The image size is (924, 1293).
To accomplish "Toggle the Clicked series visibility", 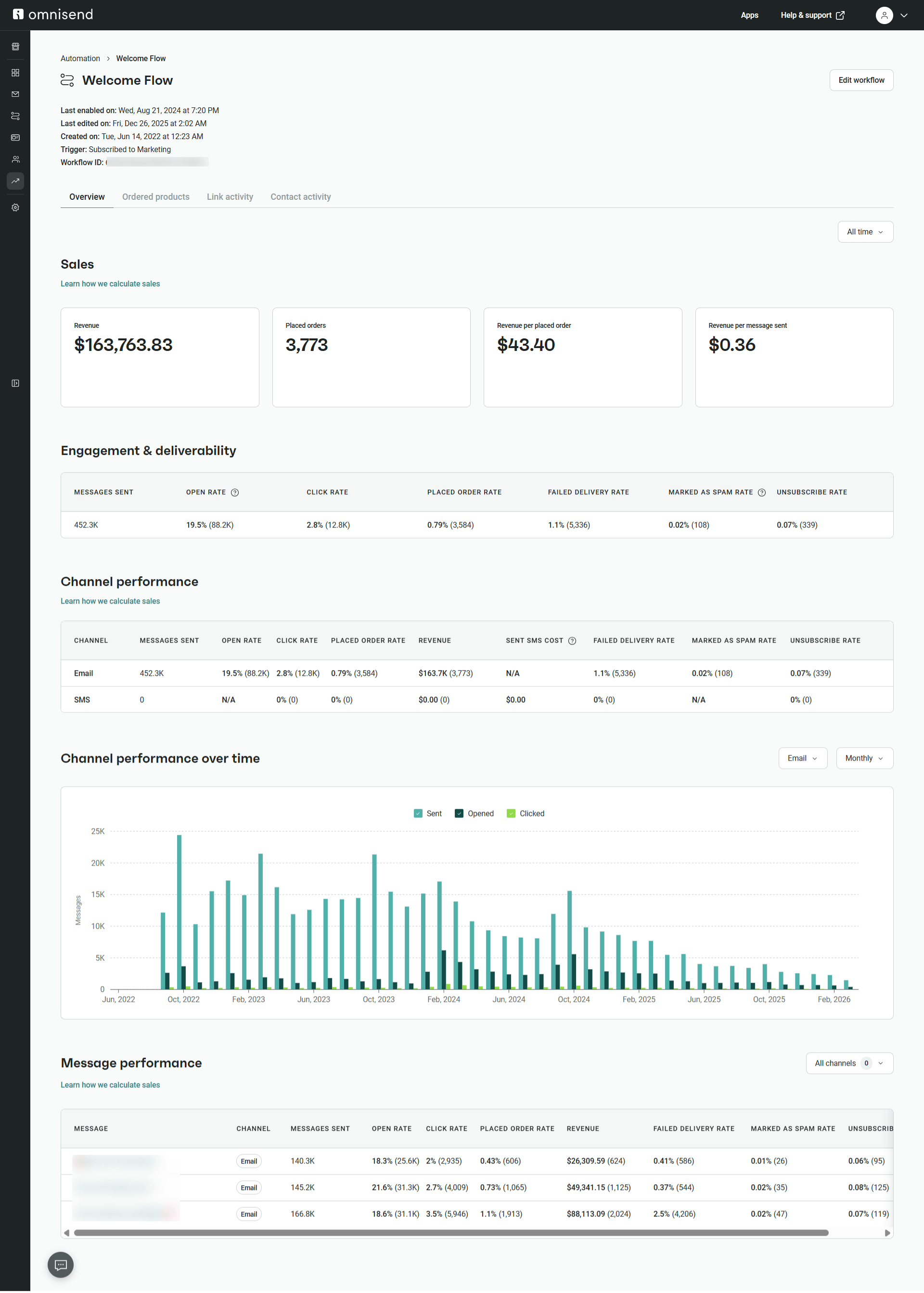I will pos(512,813).
